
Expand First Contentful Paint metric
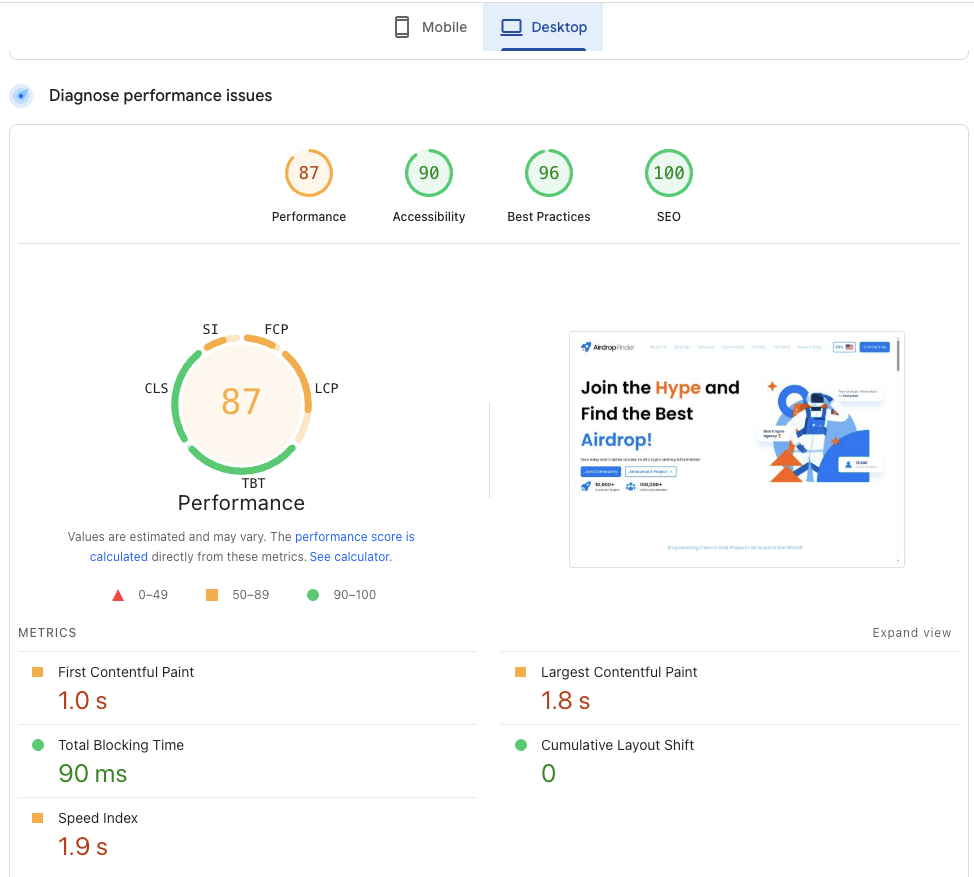126,672
